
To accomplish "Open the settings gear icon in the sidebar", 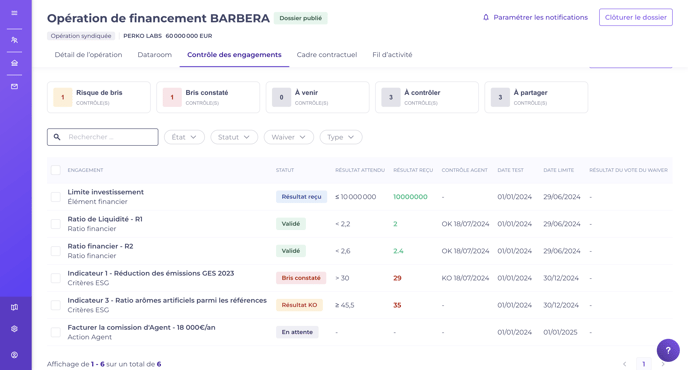I will [14, 329].
